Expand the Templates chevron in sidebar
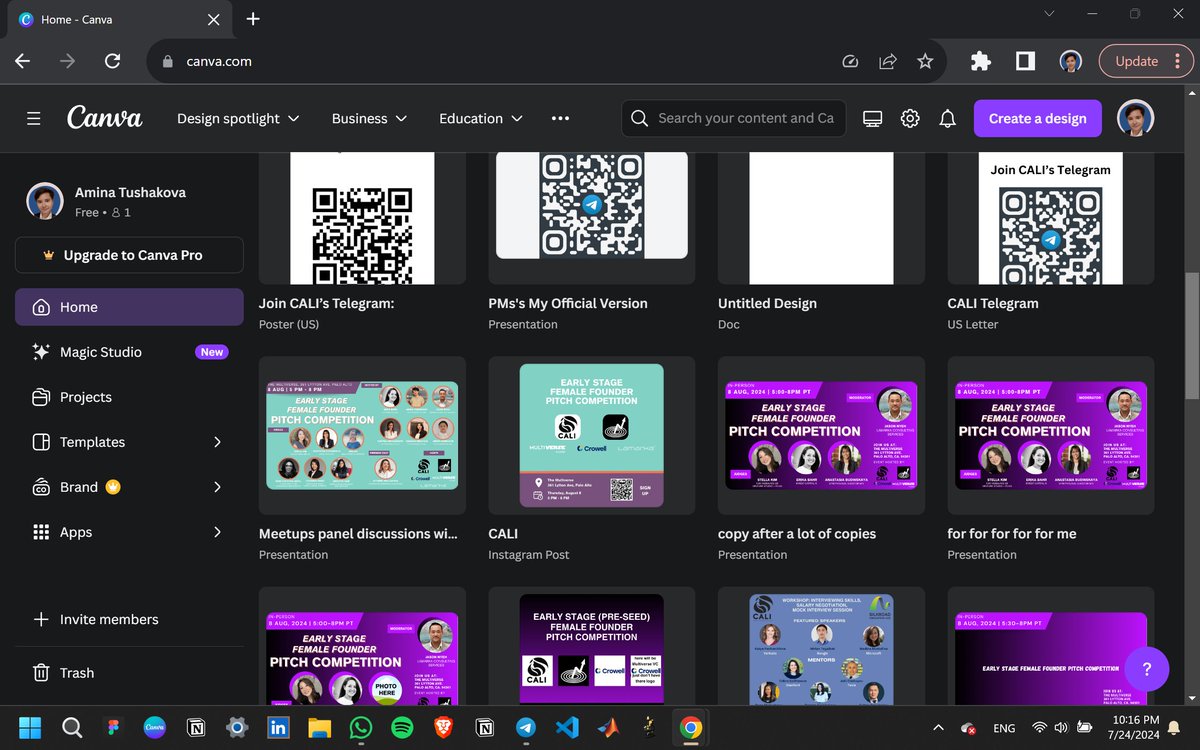 point(218,442)
